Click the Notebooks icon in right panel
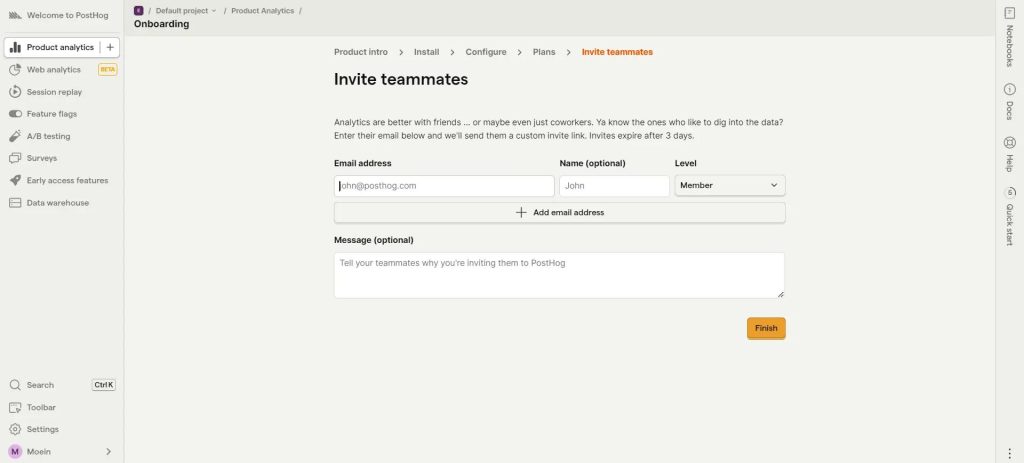 pos(1009,12)
